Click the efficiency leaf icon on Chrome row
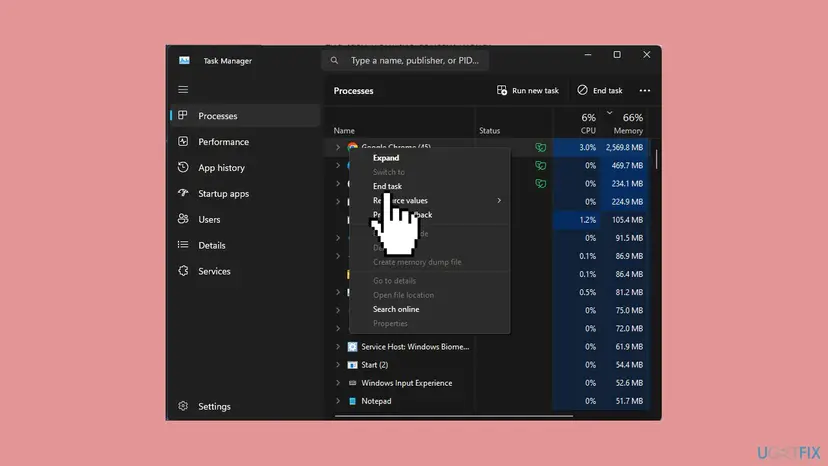 540,147
